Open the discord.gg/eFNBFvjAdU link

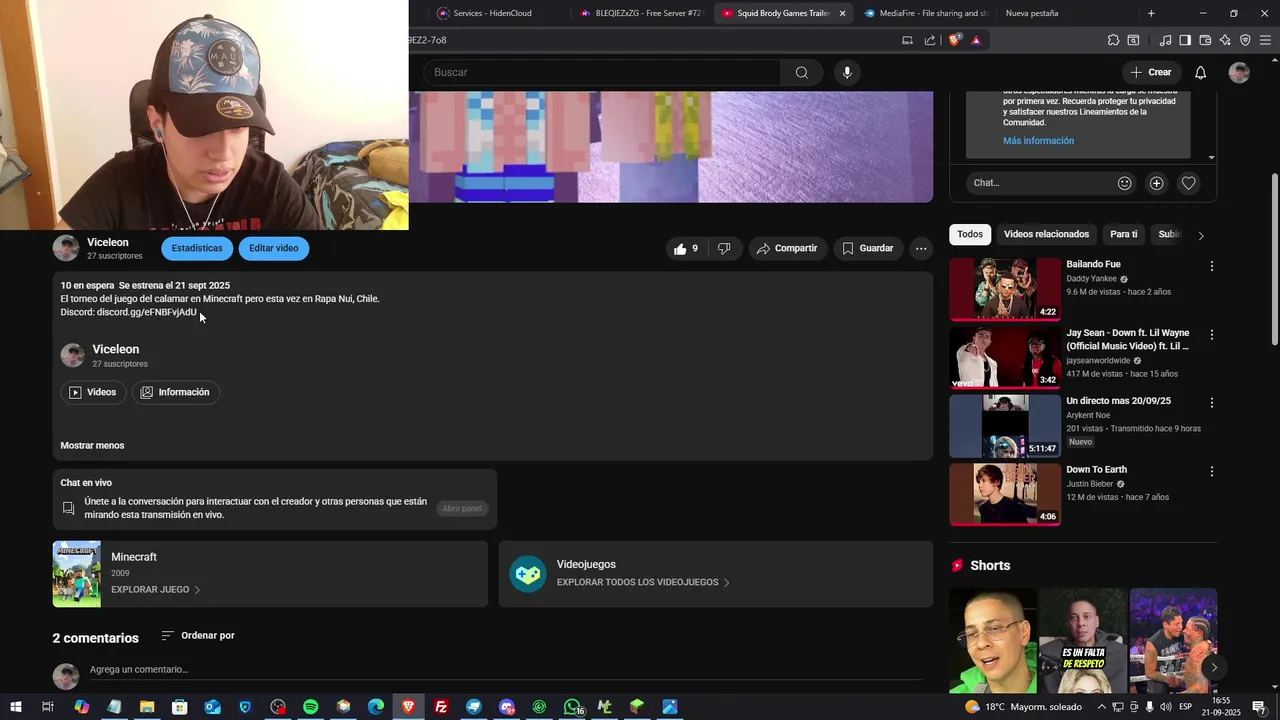[147, 312]
